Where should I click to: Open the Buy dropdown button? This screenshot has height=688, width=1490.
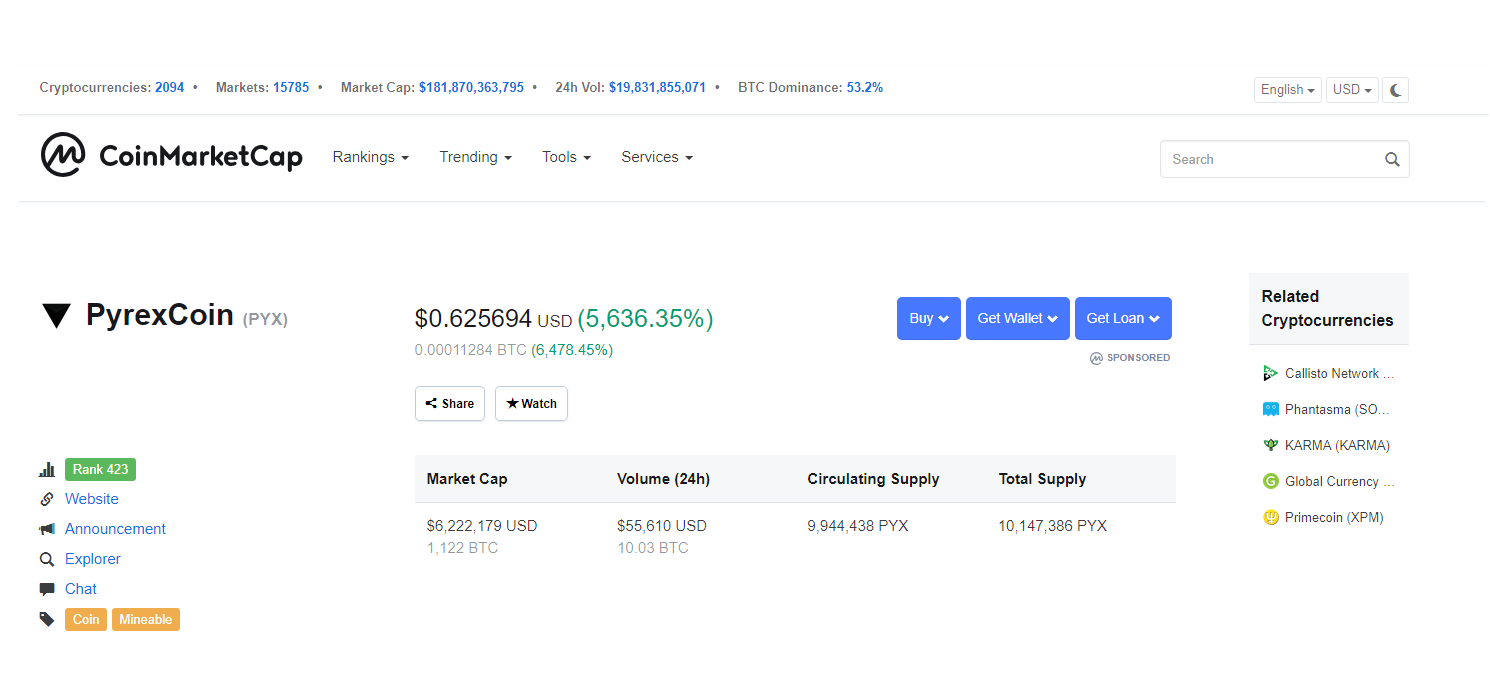coord(929,318)
